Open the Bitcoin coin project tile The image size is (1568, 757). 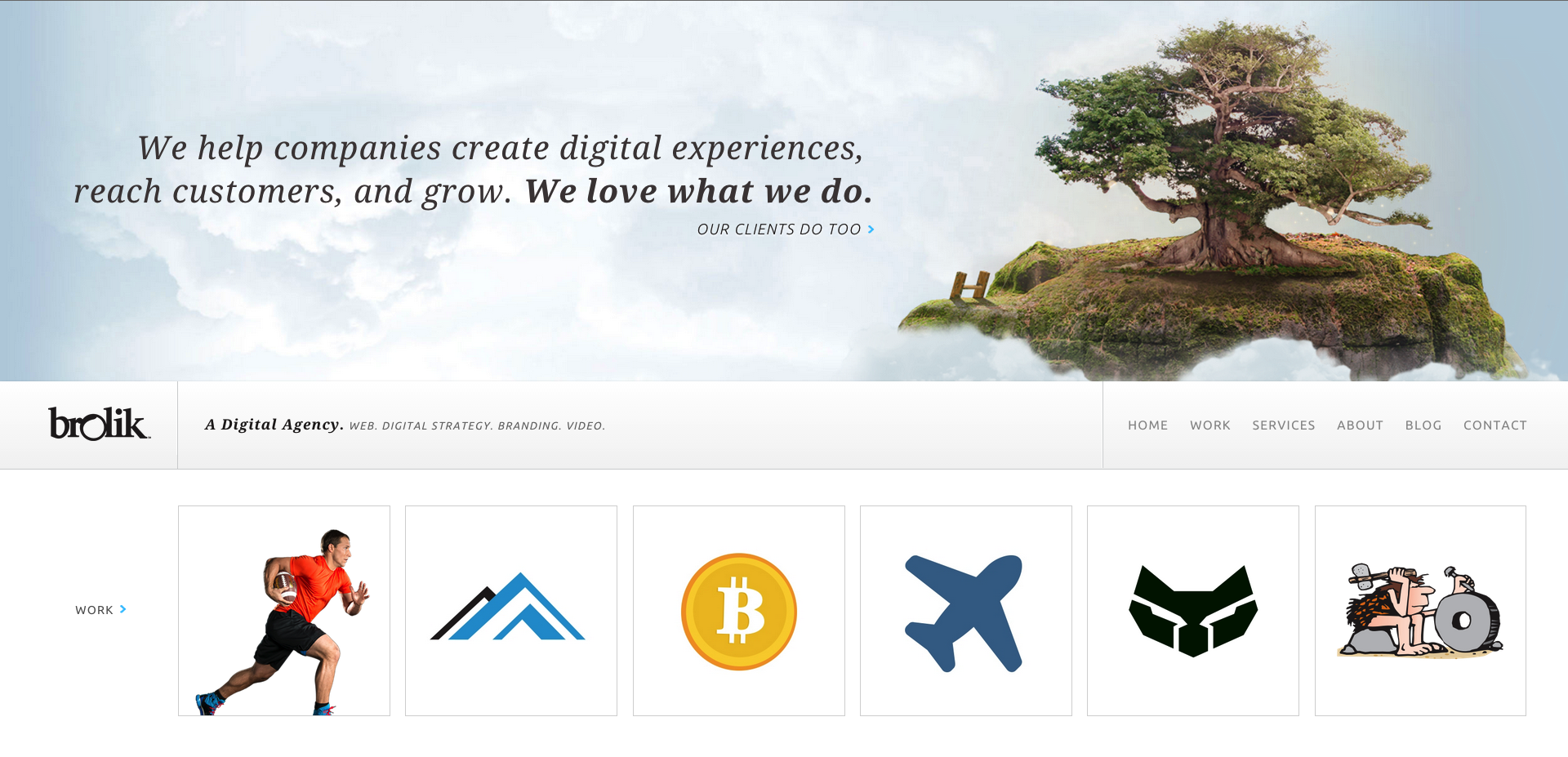[739, 611]
